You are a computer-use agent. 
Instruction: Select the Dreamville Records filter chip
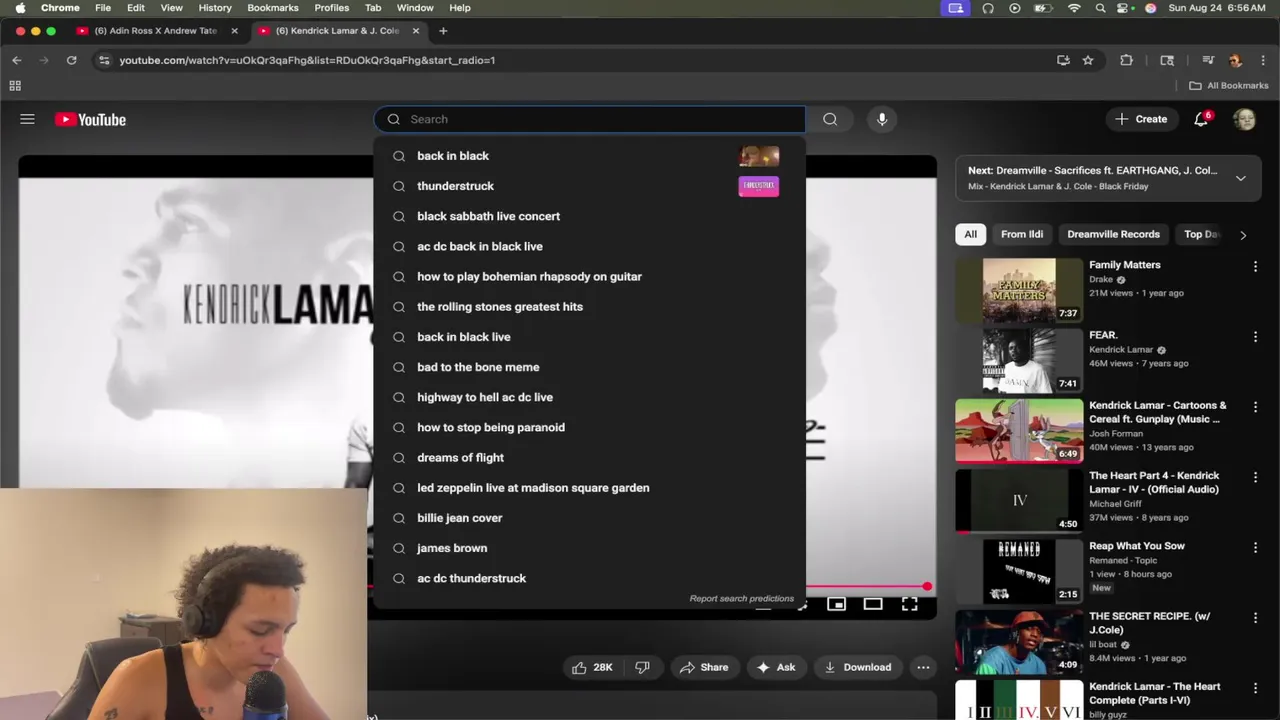pyautogui.click(x=1113, y=234)
